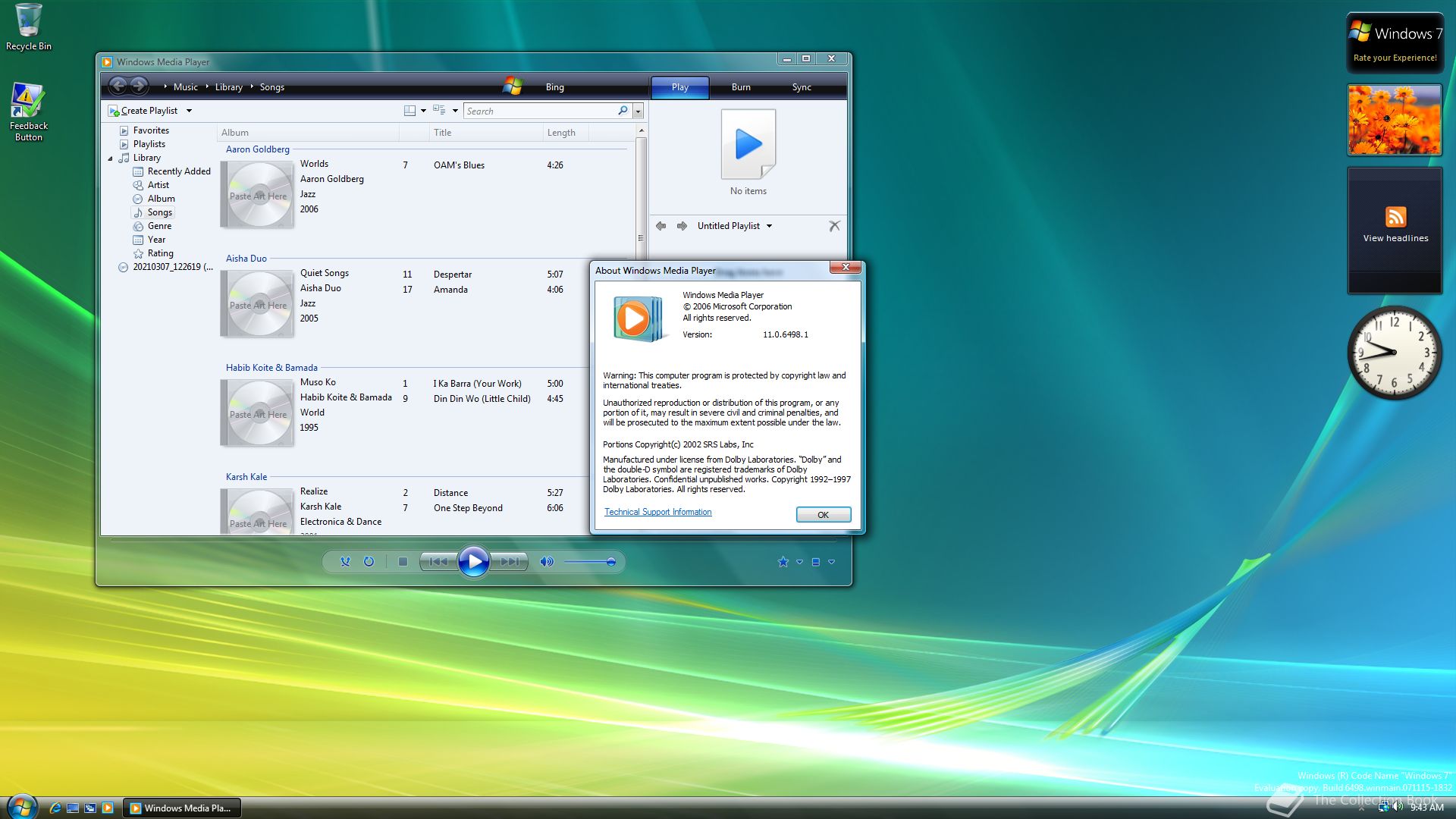Click into the library Search box

click(540, 111)
